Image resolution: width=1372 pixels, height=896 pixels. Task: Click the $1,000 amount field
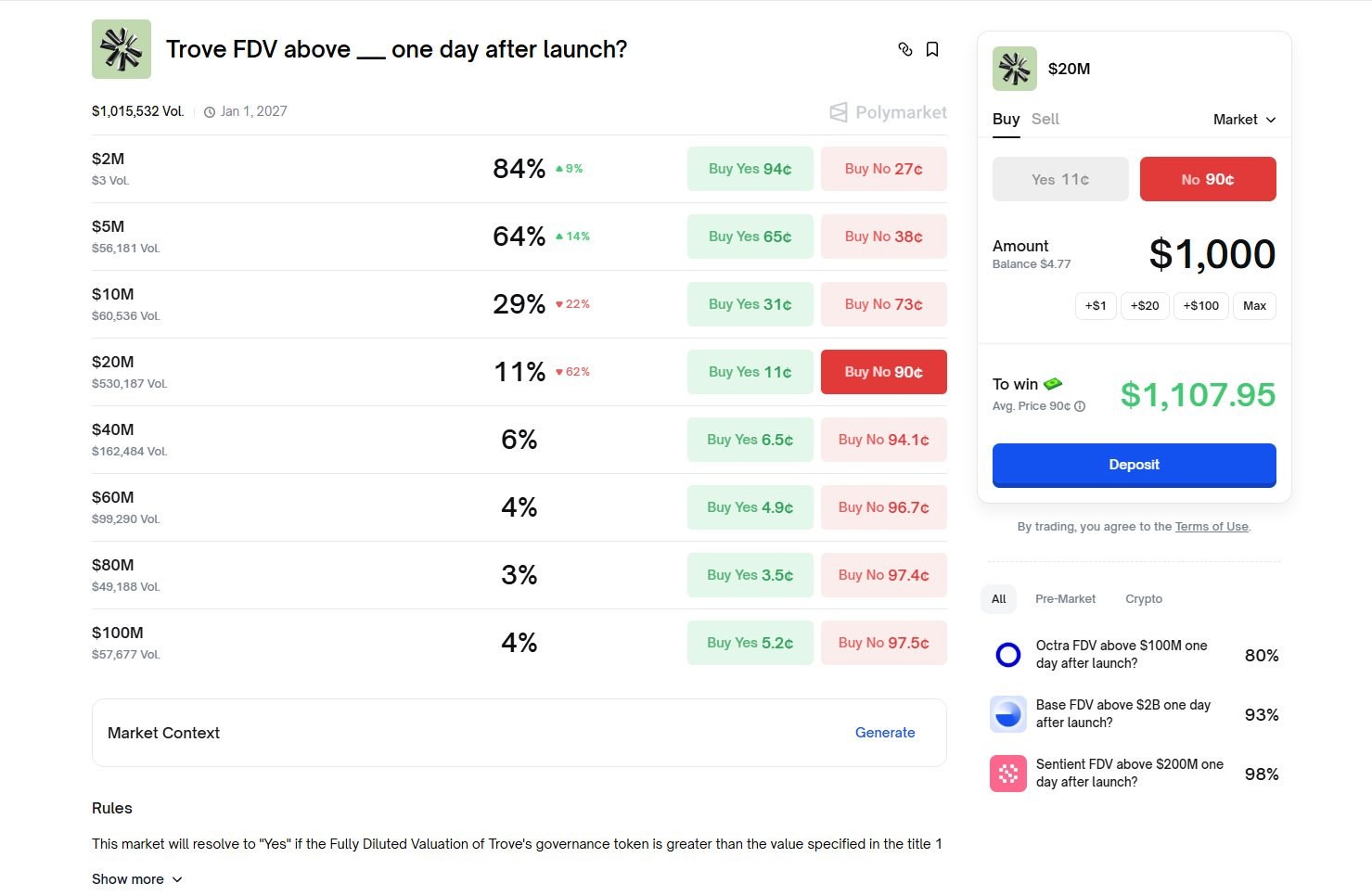[1212, 254]
